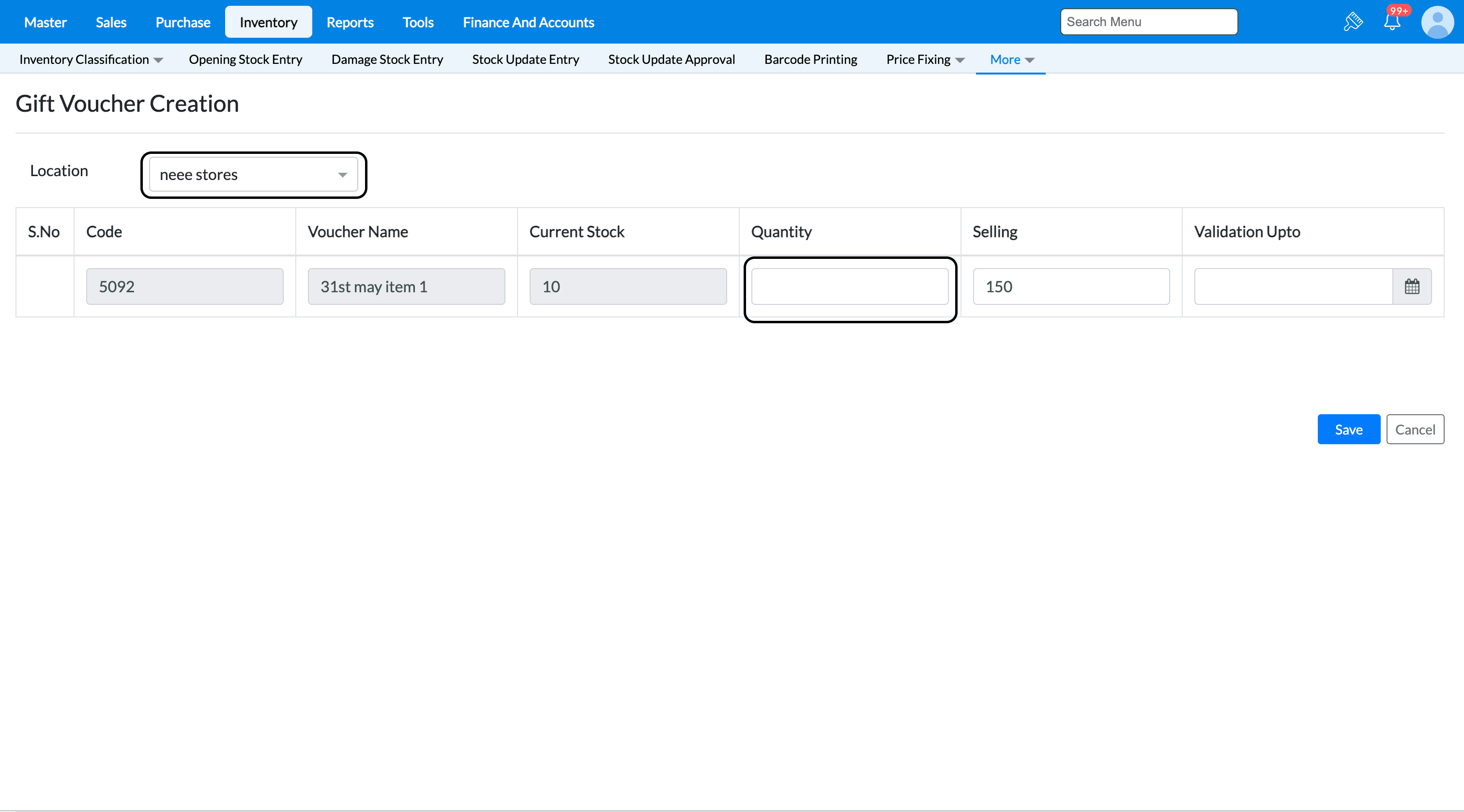Open Opening Stock Entry page
The width and height of the screenshot is (1464, 812).
click(245, 60)
